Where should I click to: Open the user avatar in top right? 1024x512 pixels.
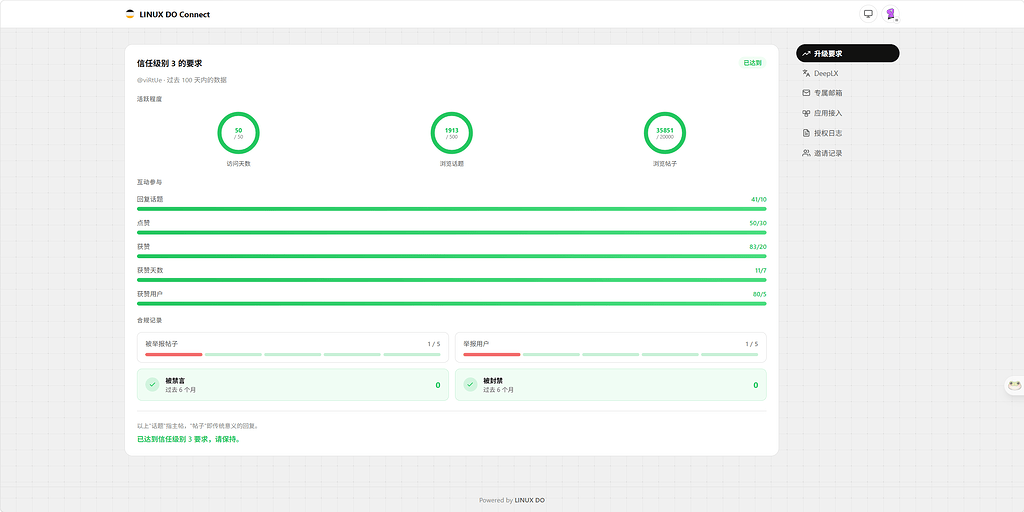890,14
